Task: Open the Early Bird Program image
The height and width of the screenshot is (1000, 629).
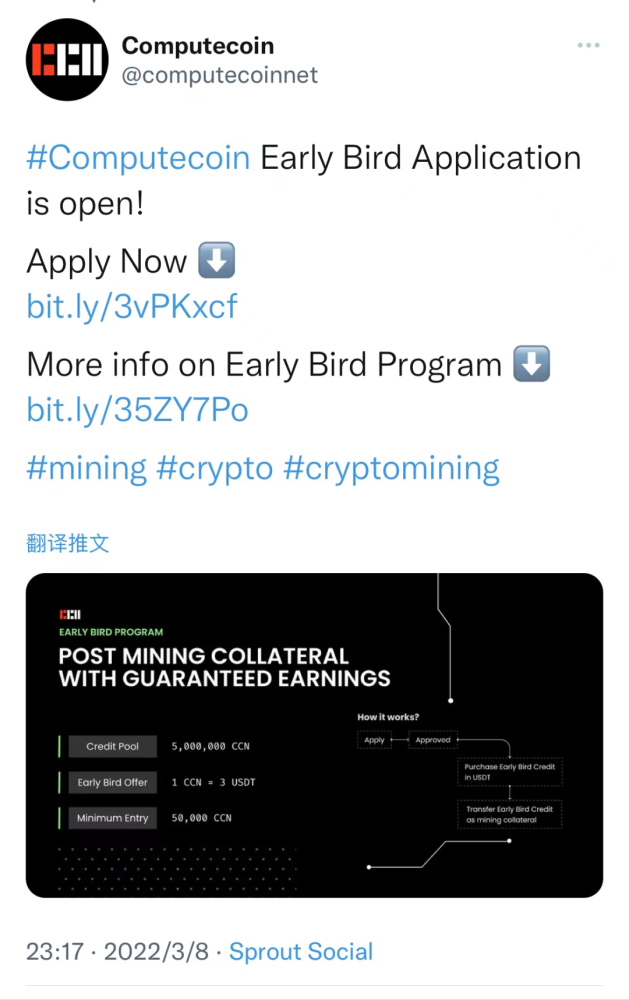Action: tap(314, 735)
